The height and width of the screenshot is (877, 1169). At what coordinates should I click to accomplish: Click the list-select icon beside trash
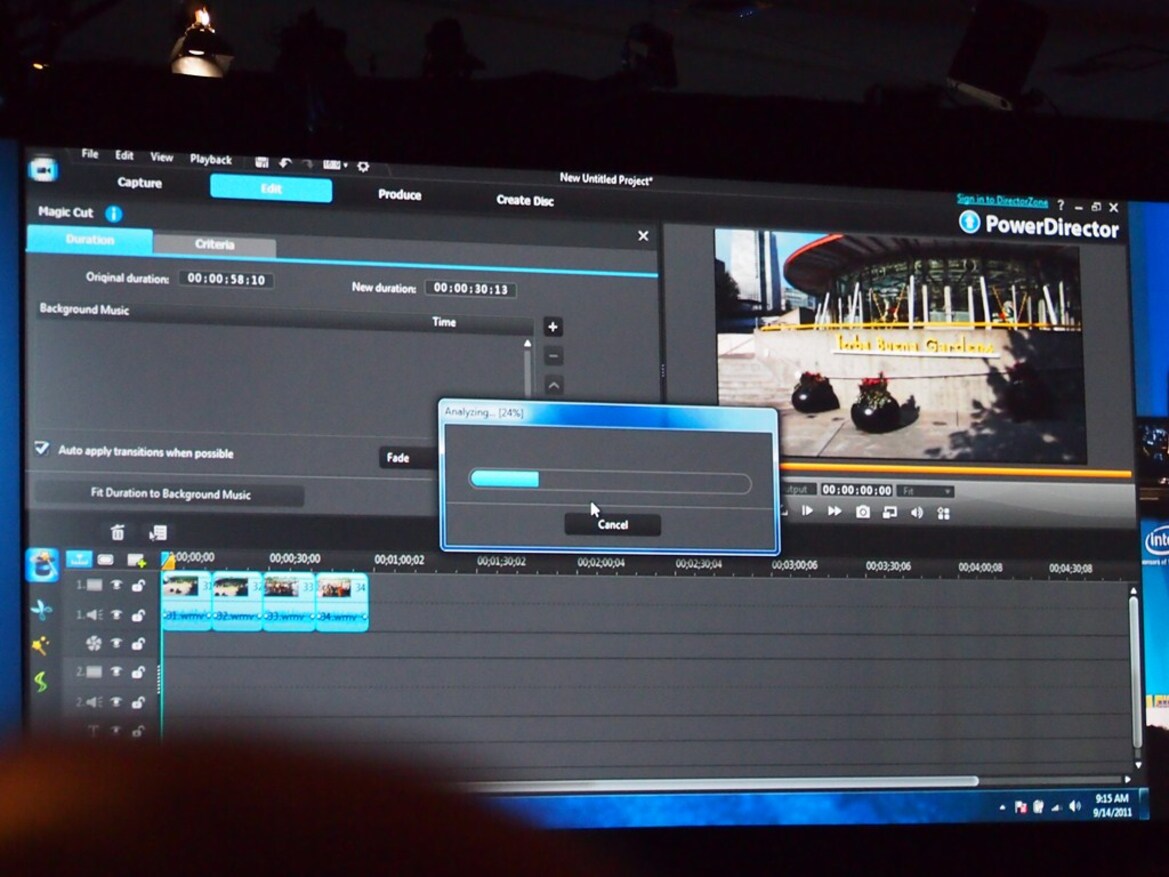157,532
